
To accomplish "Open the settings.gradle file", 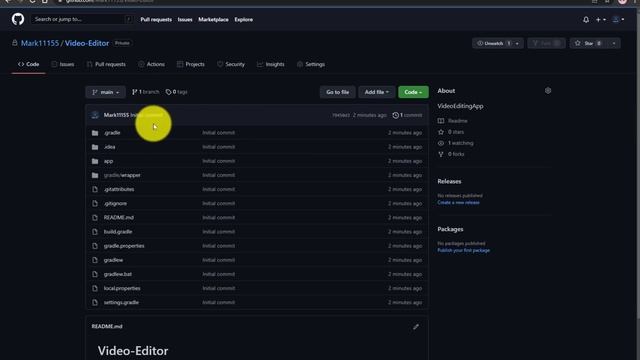I will [x=121, y=302].
